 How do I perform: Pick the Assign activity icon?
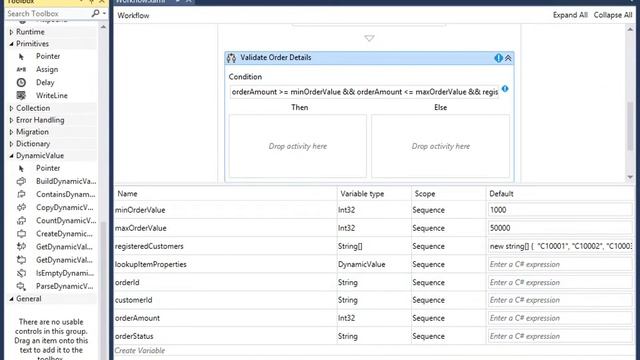pyautogui.click(x=21, y=69)
